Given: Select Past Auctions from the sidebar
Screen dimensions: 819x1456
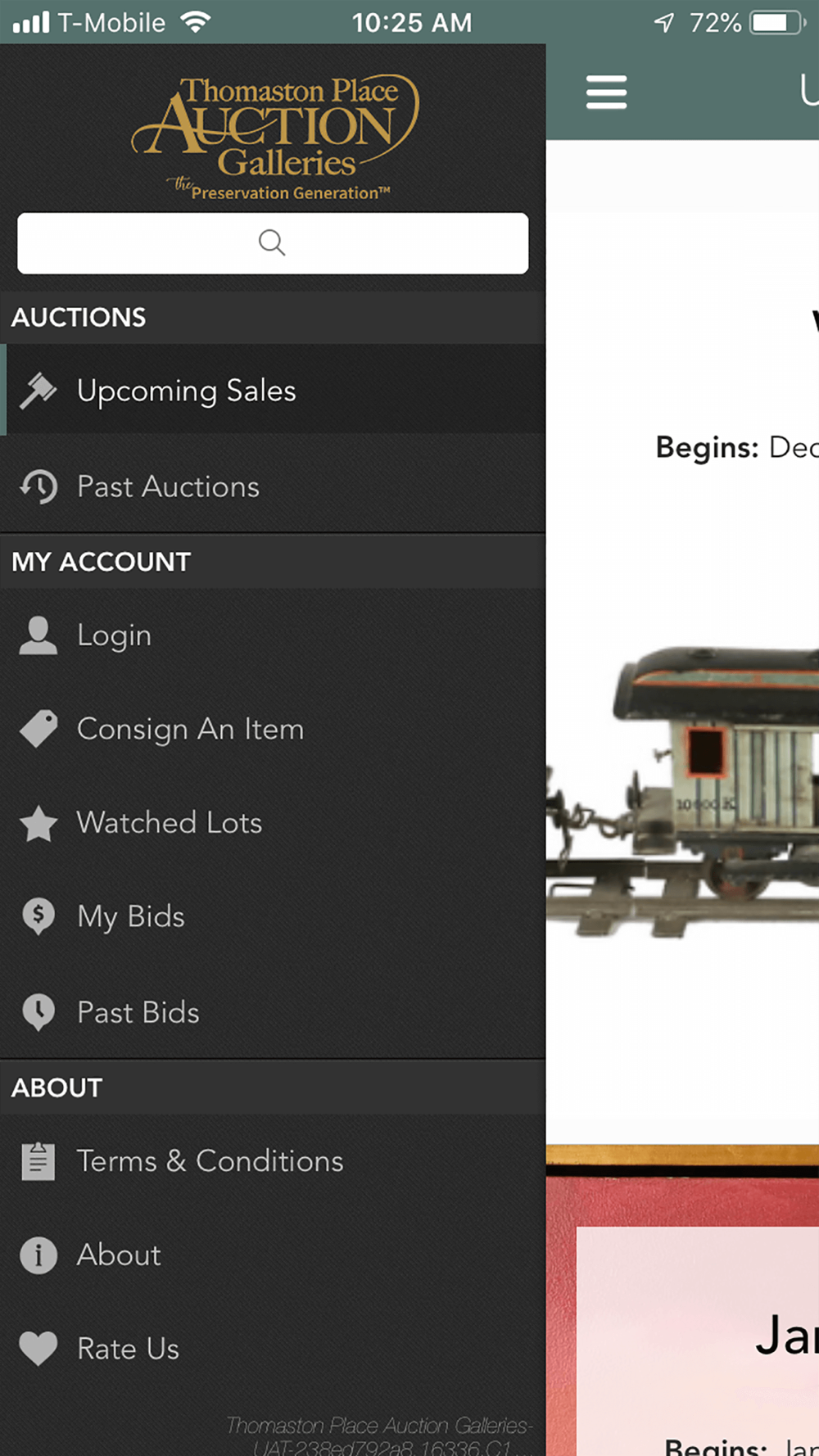Looking at the screenshot, I should (168, 486).
